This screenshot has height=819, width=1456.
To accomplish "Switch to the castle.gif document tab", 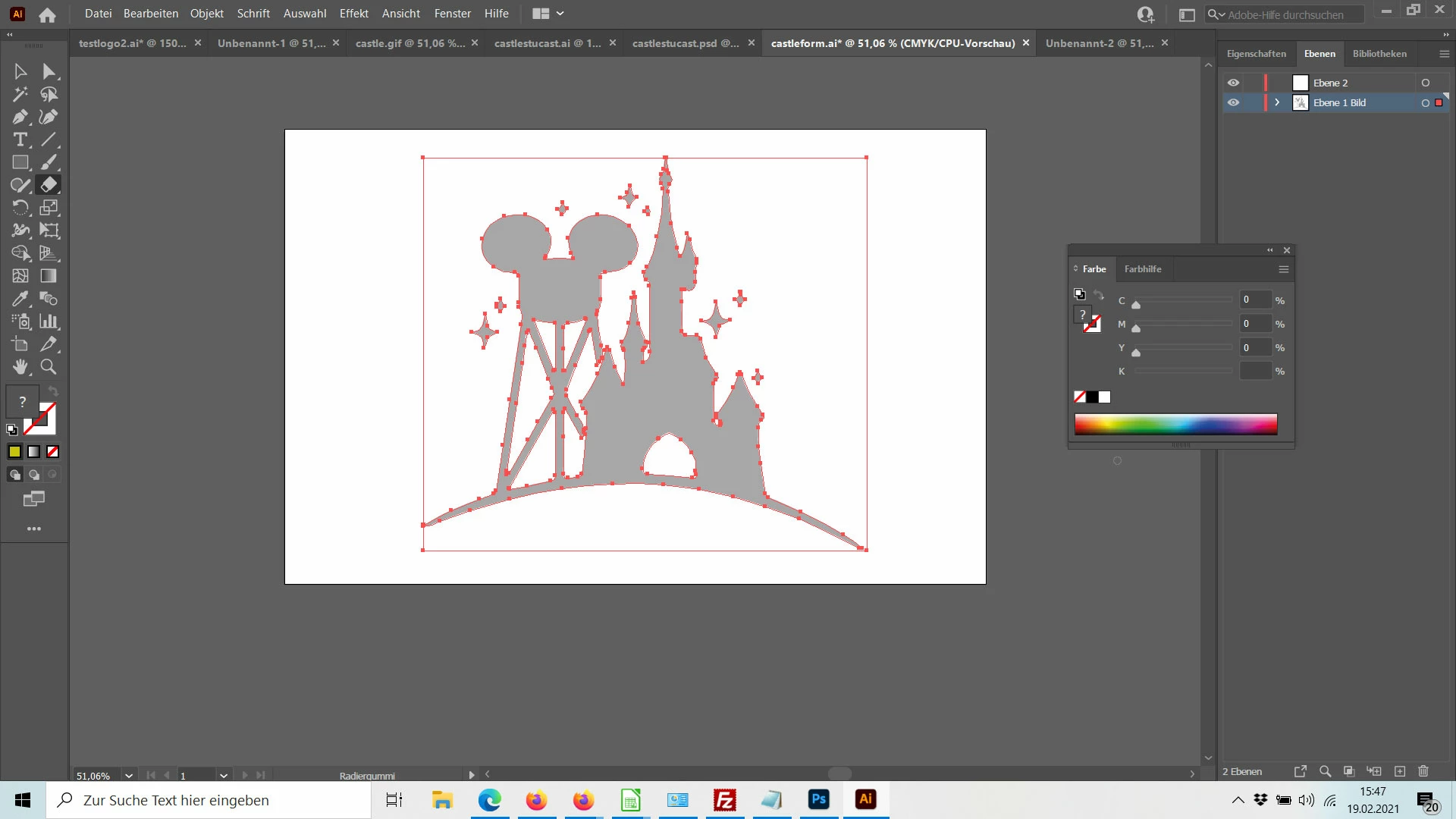I will click(x=409, y=43).
